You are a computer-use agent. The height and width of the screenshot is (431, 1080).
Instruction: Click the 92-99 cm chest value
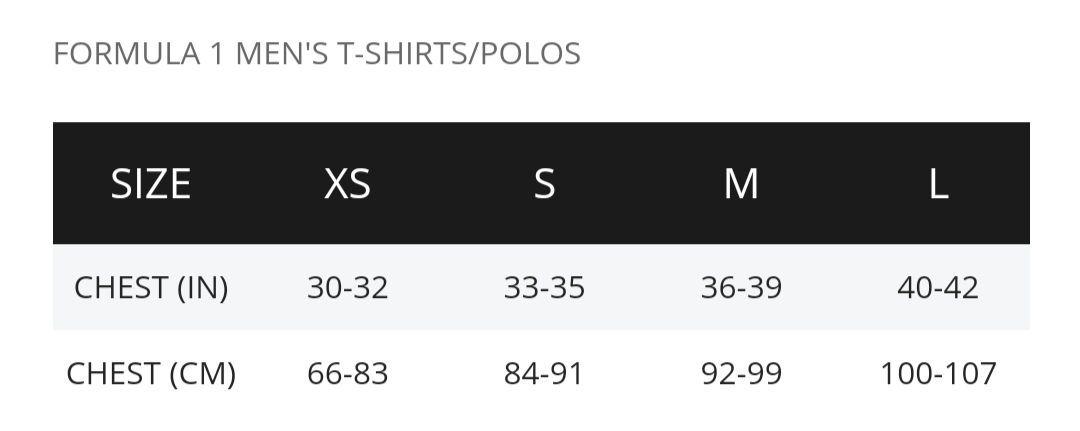[x=741, y=374]
